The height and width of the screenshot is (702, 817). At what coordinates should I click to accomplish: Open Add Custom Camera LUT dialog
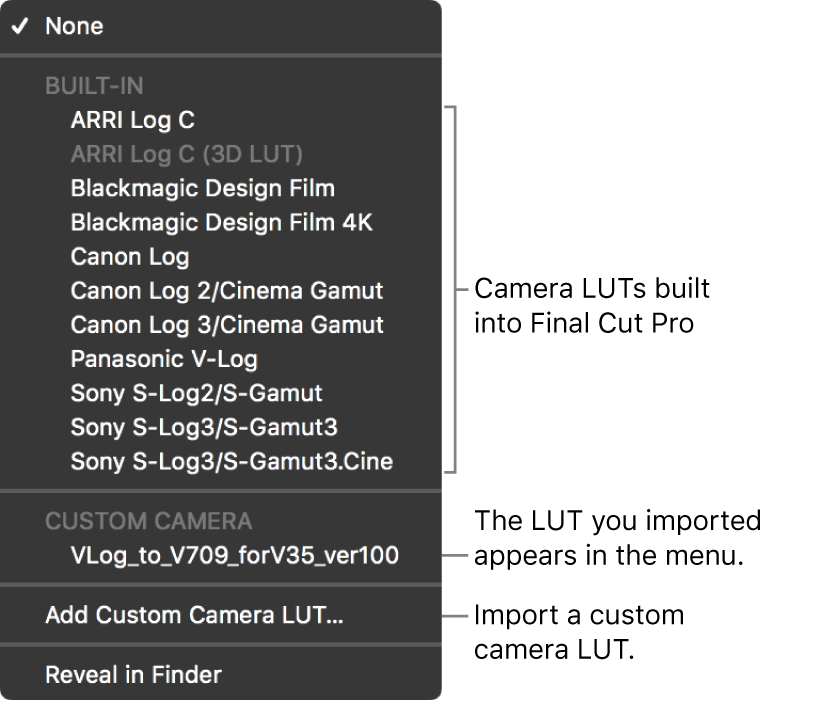tap(220, 615)
